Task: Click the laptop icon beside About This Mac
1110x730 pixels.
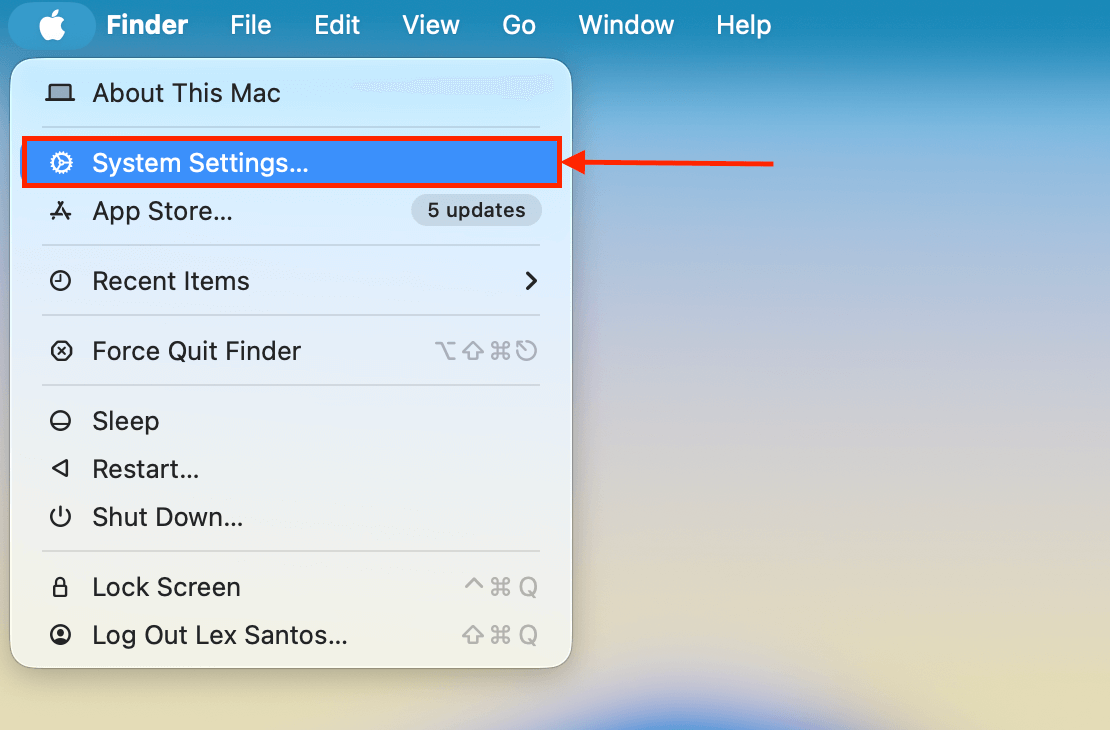Action: point(61,93)
